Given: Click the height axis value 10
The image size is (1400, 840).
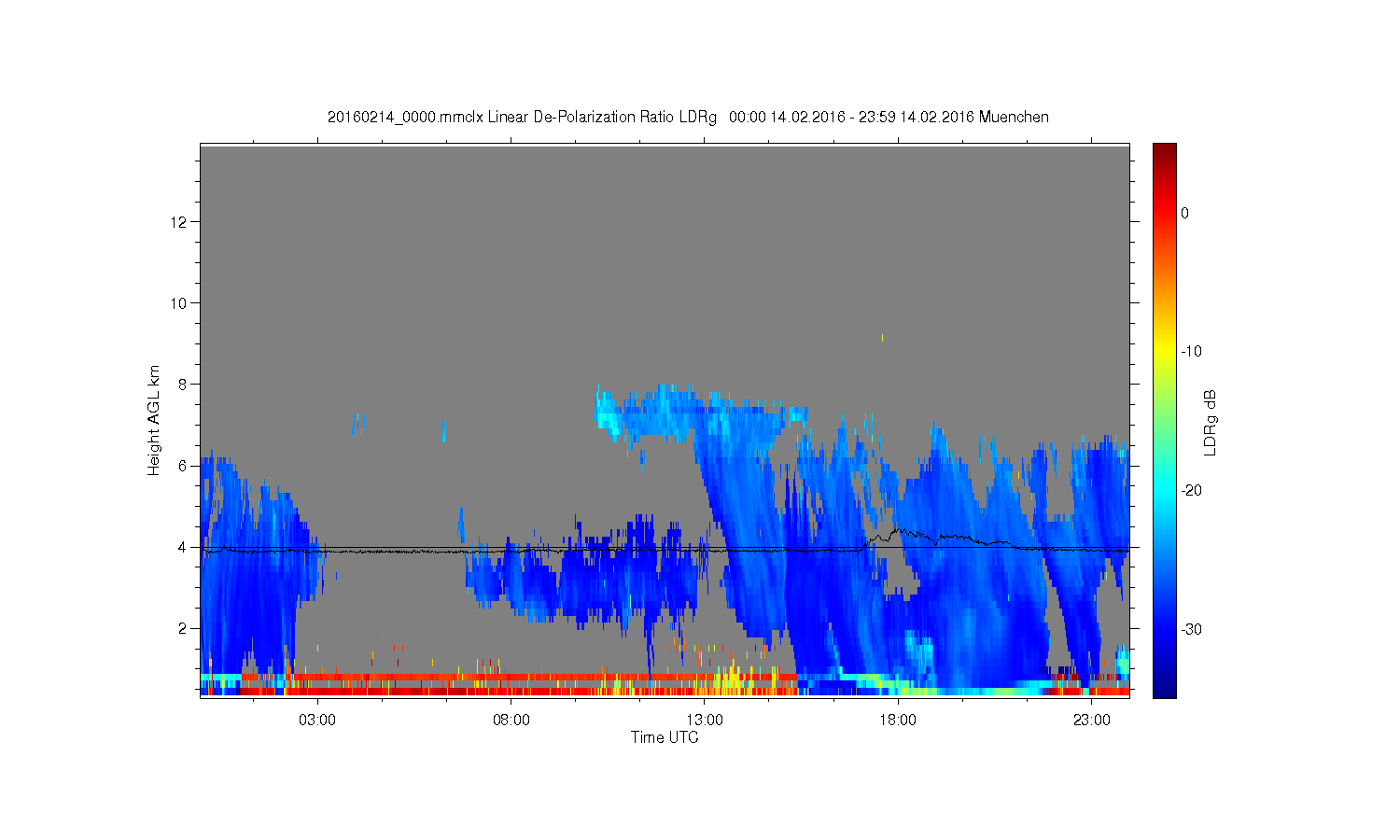Looking at the screenshot, I should 180,303.
